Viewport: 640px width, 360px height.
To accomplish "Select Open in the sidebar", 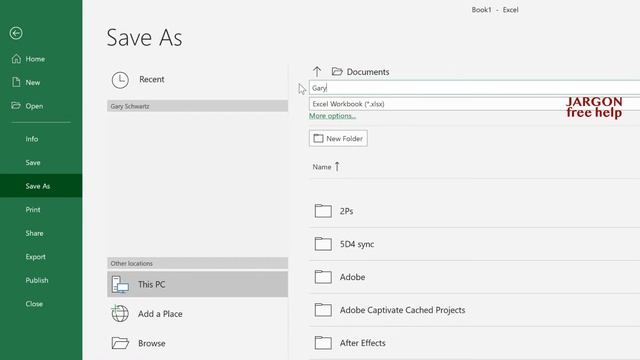I will (34, 106).
